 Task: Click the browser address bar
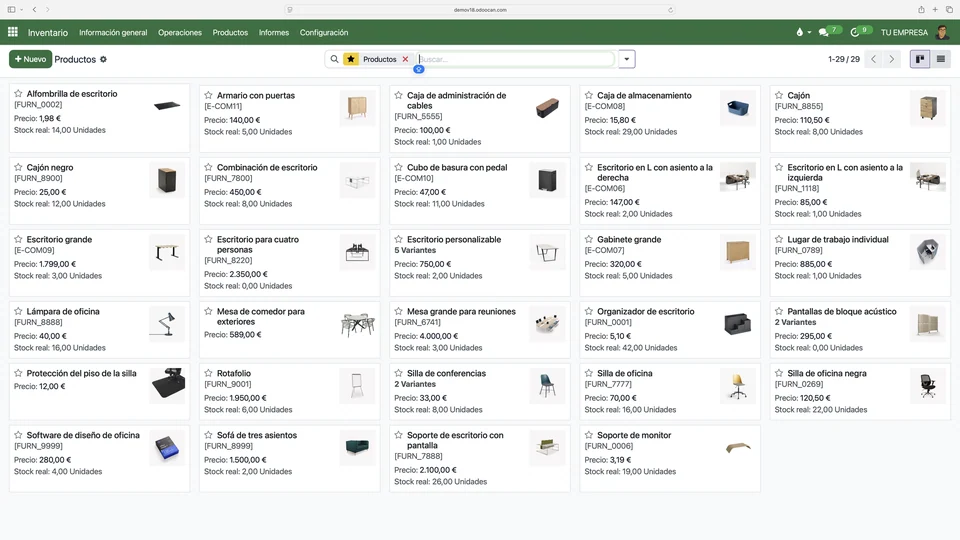[480, 10]
